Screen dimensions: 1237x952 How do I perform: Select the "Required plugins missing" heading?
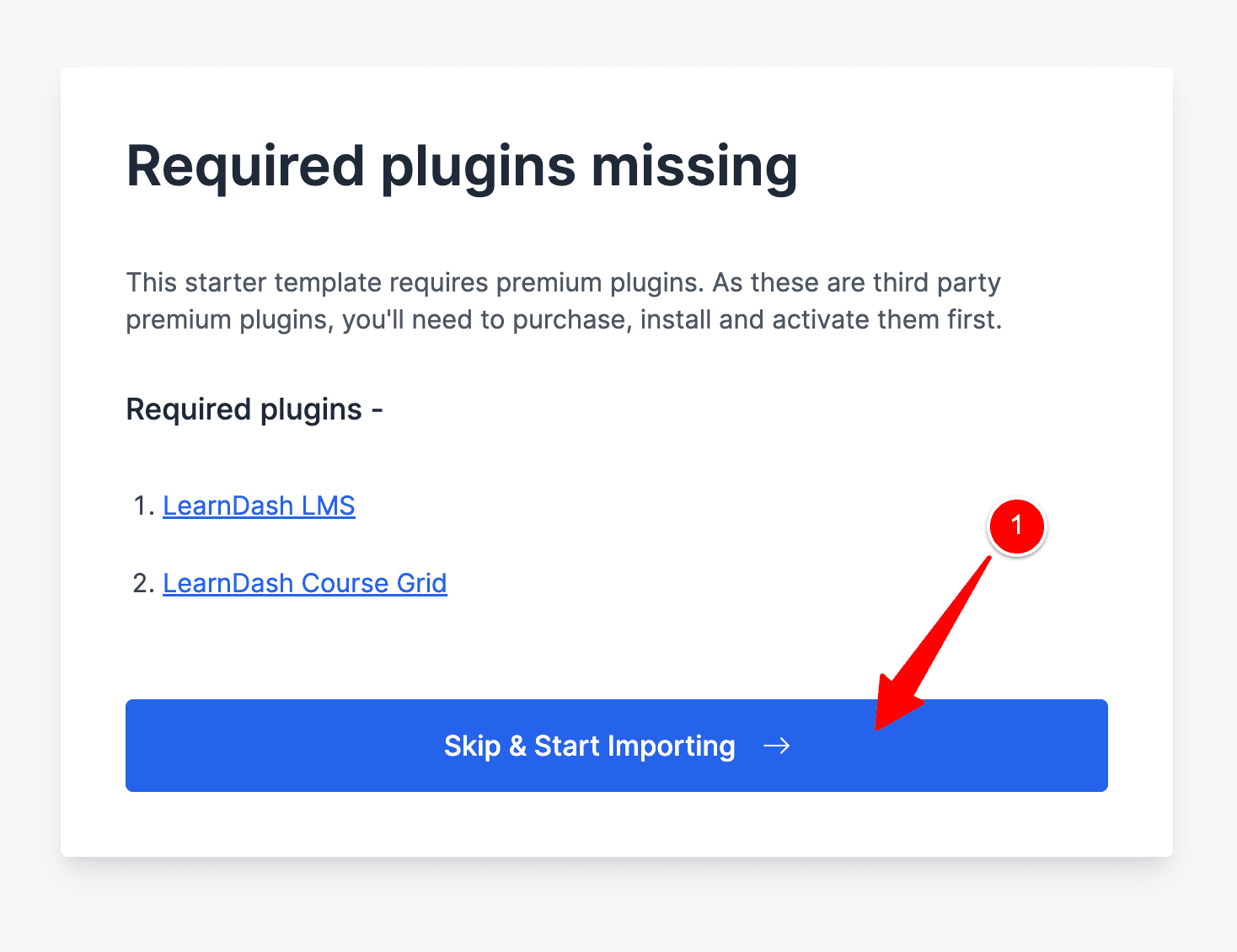pos(462,166)
